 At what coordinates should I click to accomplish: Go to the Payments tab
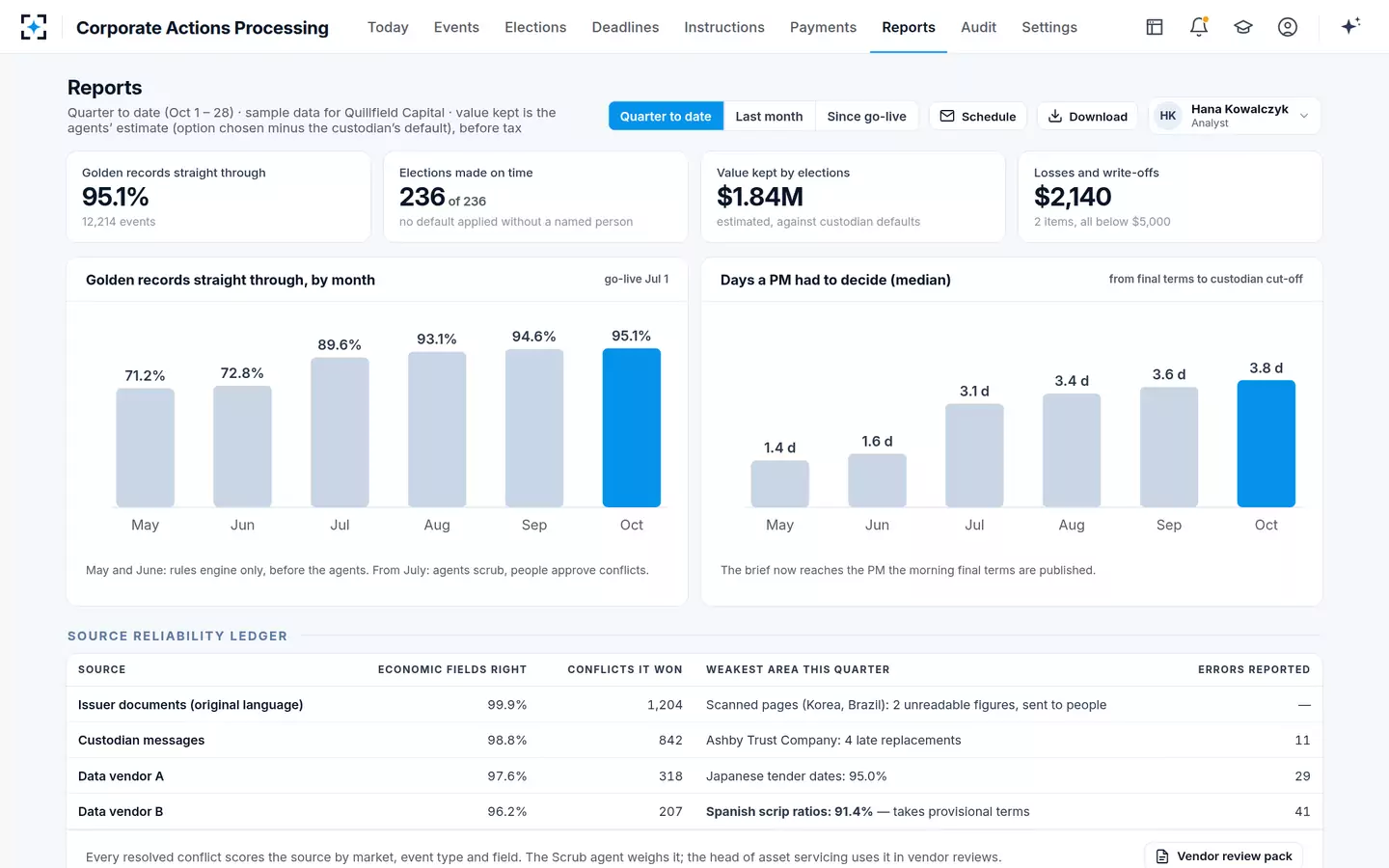click(823, 27)
